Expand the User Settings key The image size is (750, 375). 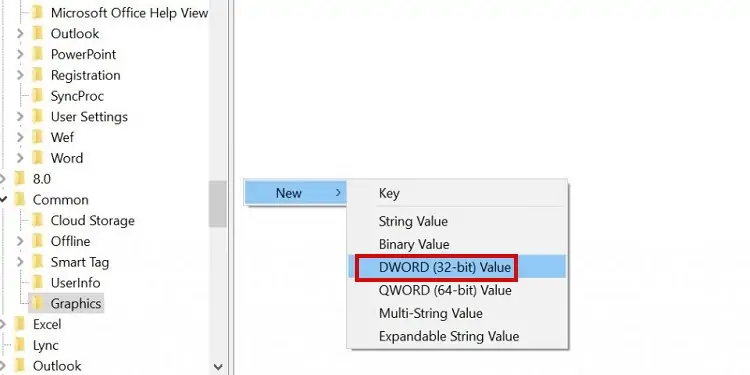point(20,116)
